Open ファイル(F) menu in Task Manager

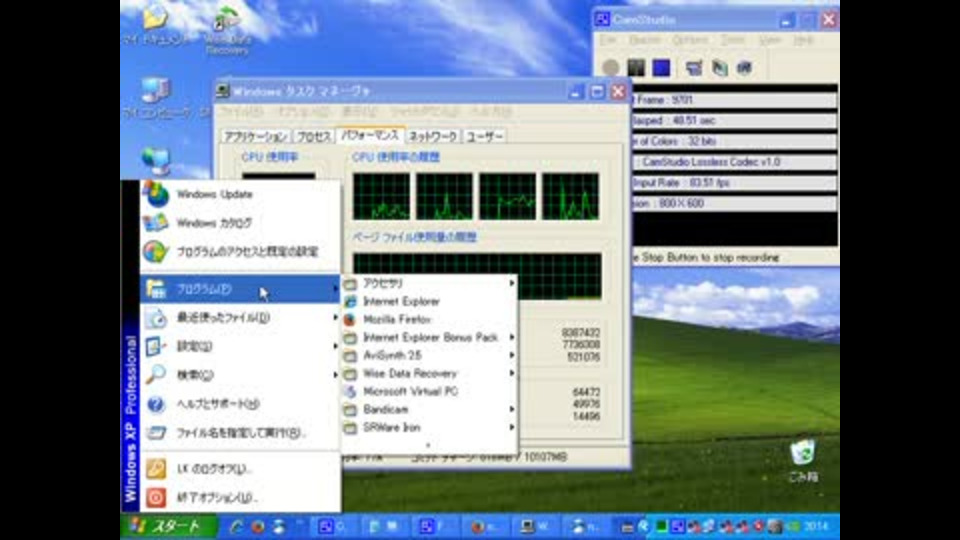click(x=242, y=112)
